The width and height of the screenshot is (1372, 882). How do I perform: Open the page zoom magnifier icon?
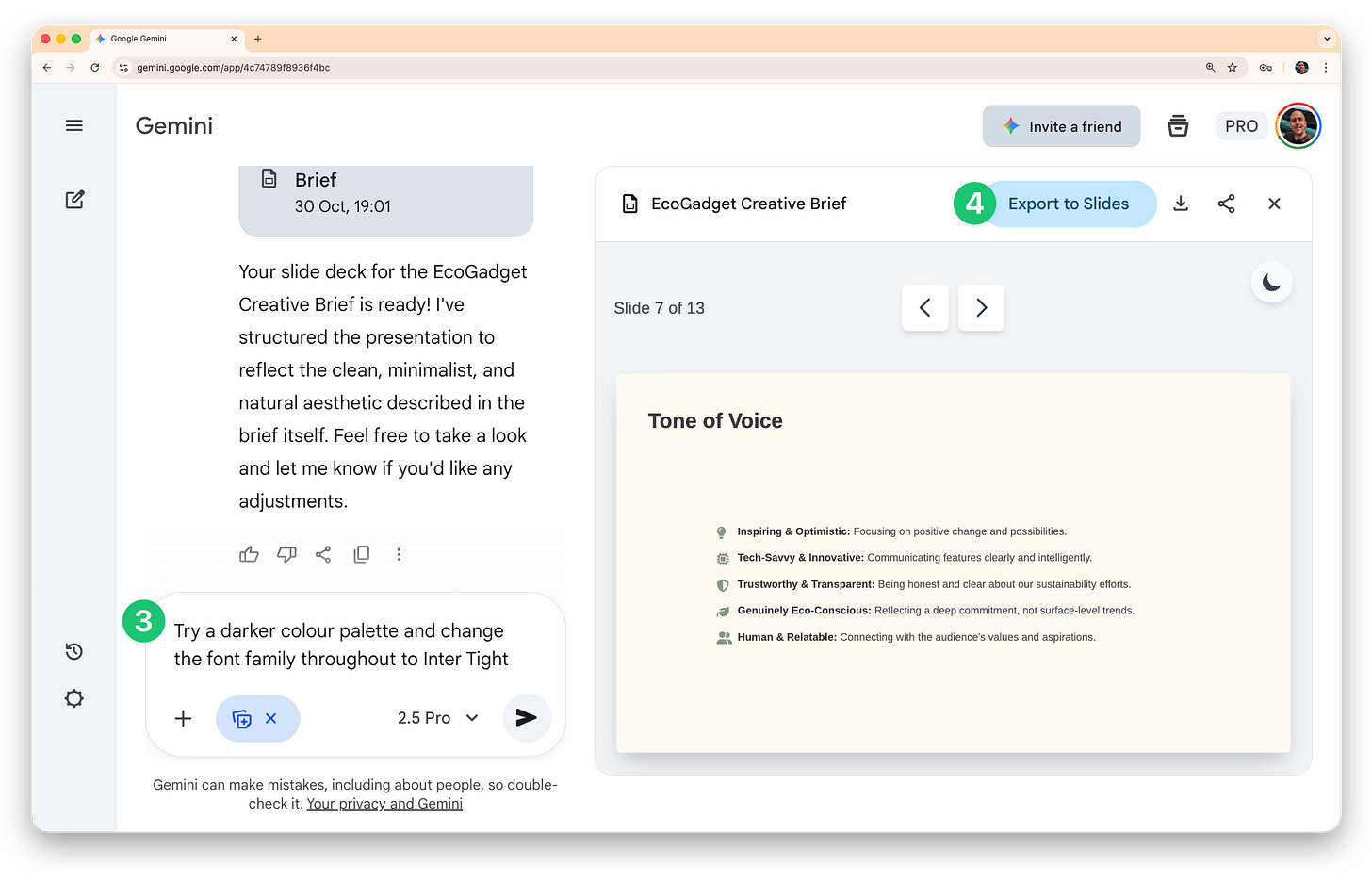(1211, 68)
